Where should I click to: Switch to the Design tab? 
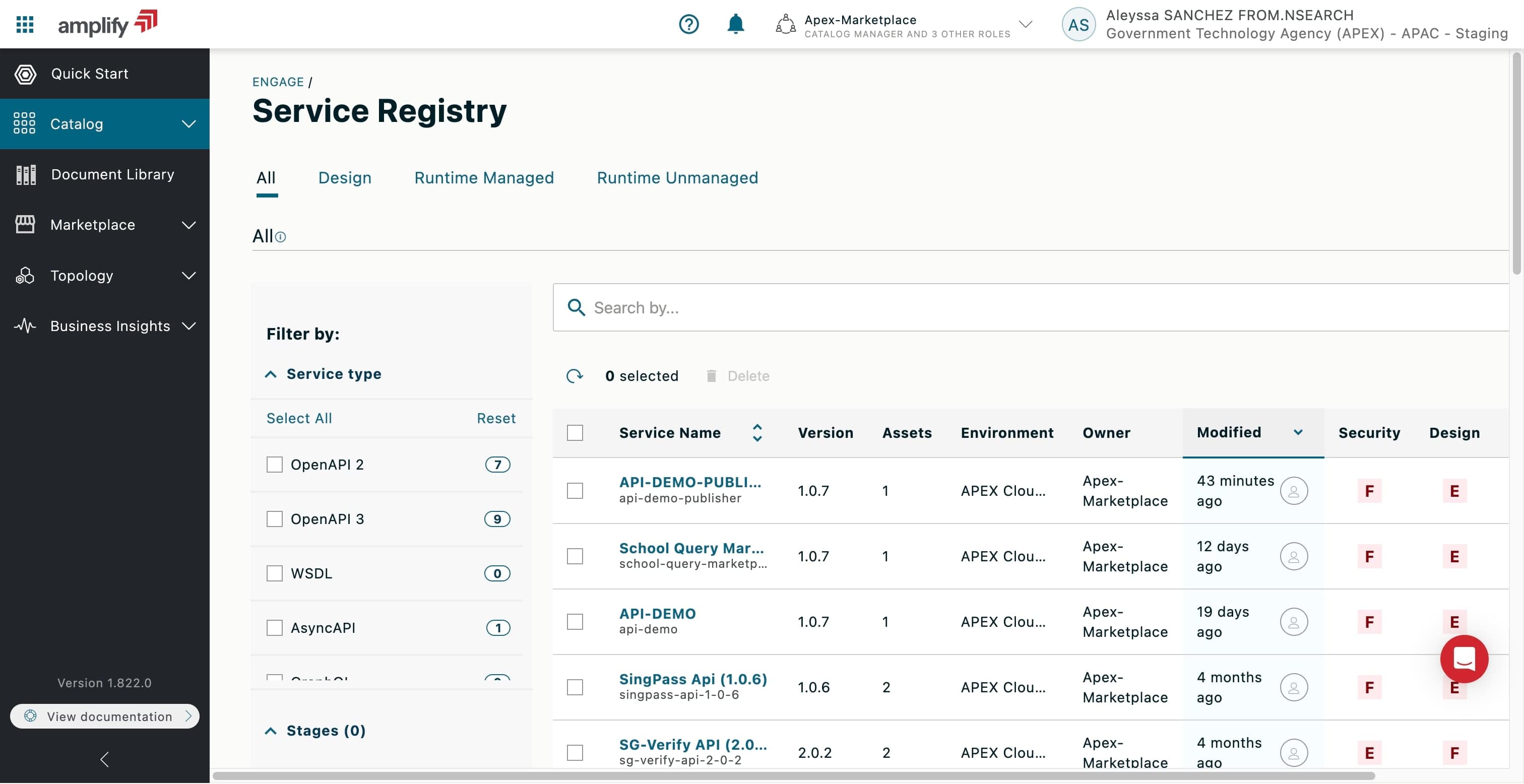pyautogui.click(x=345, y=178)
